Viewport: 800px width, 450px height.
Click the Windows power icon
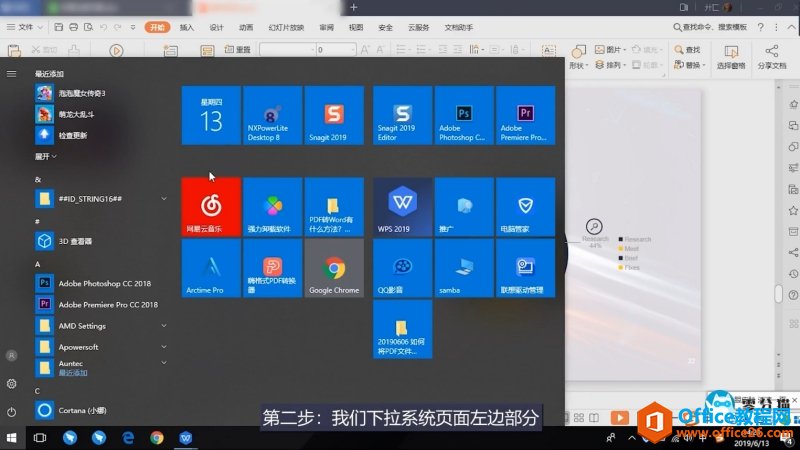(11, 411)
